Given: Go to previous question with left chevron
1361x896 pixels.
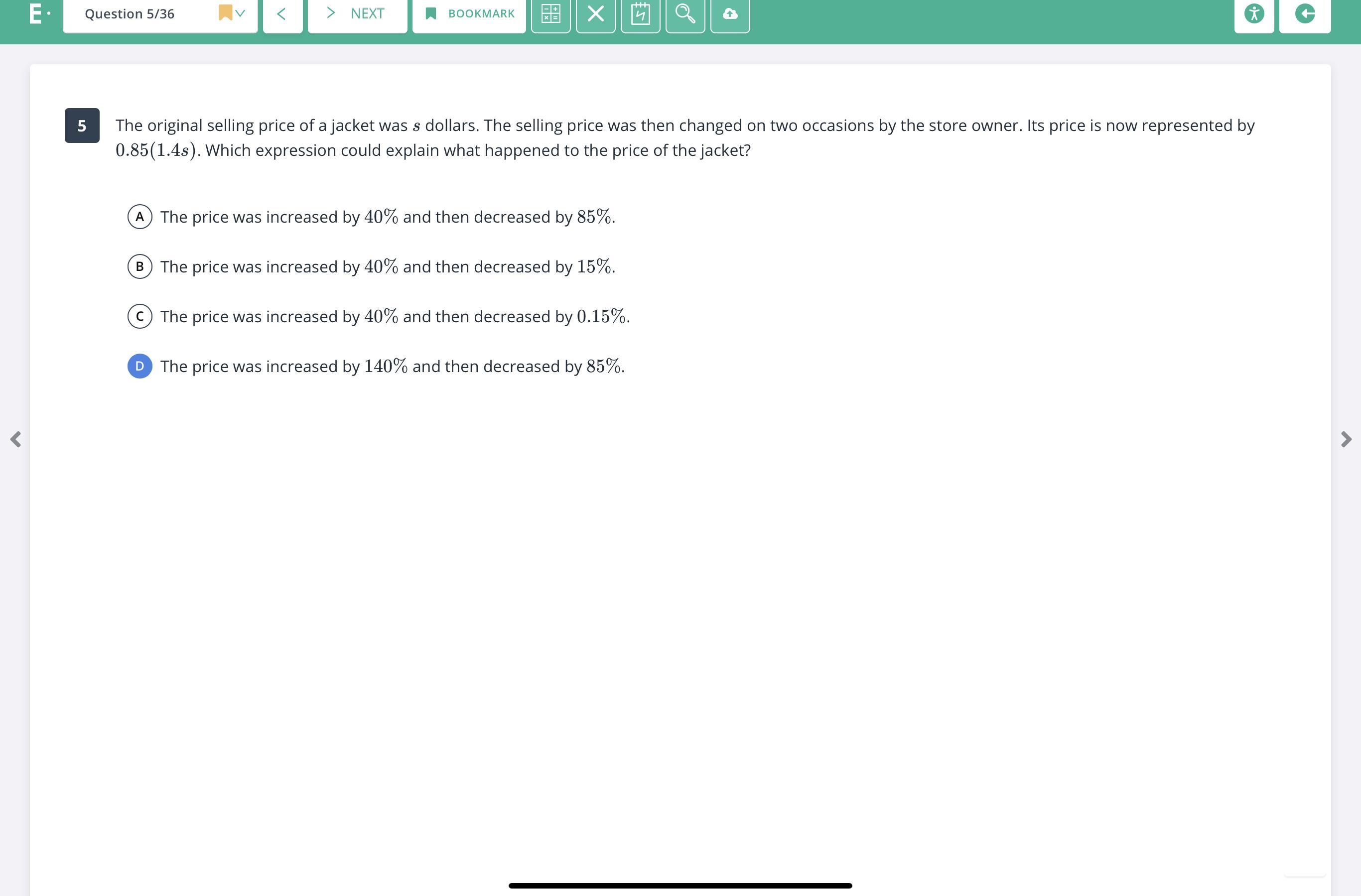Looking at the screenshot, I should pos(282,14).
